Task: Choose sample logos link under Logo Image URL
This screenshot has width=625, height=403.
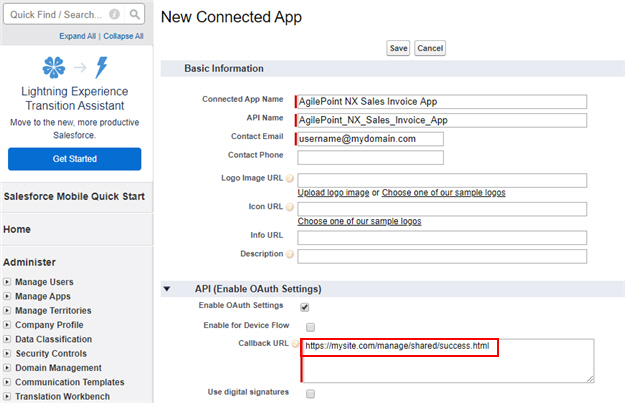Action: [444, 193]
